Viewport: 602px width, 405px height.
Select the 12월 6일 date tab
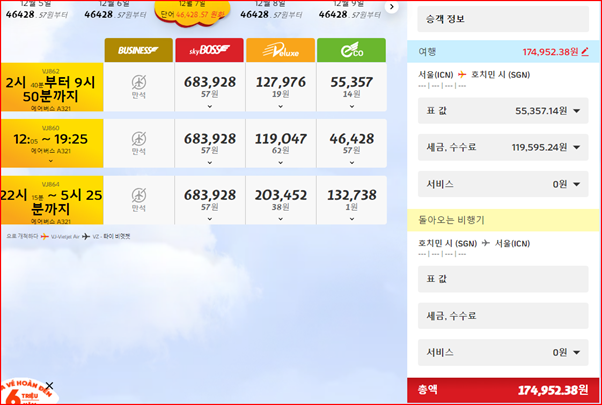pyautogui.click(x=115, y=10)
